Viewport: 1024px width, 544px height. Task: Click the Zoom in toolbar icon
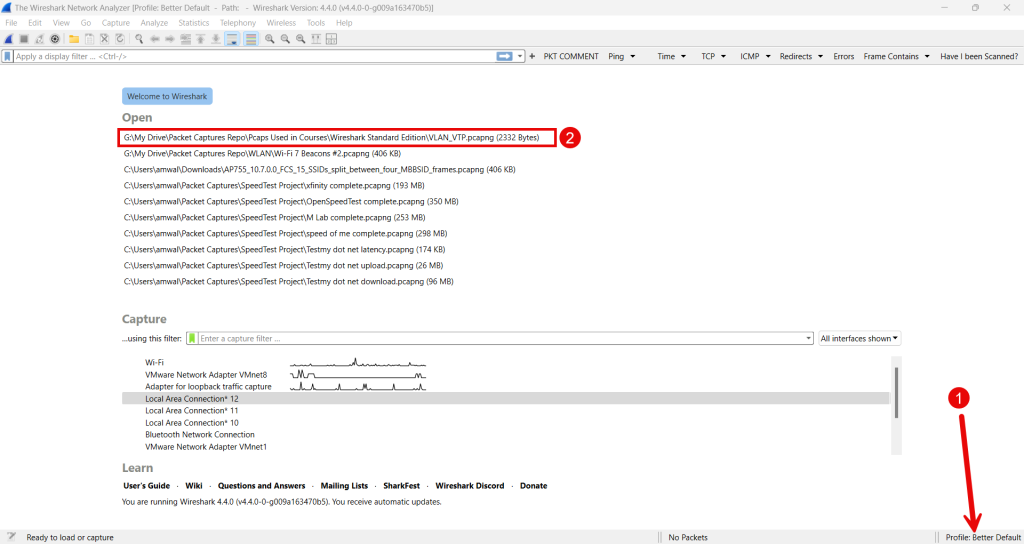[270, 39]
